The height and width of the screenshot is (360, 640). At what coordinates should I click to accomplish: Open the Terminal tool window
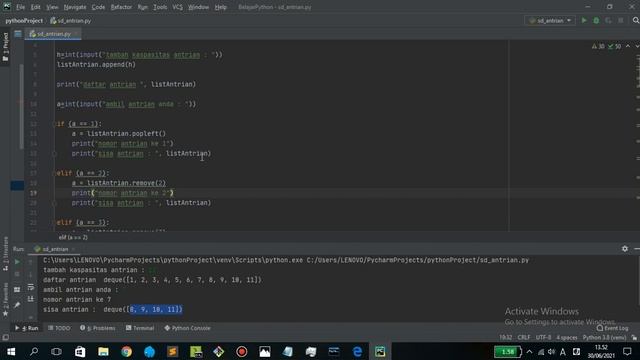click(x=140, y=328)
